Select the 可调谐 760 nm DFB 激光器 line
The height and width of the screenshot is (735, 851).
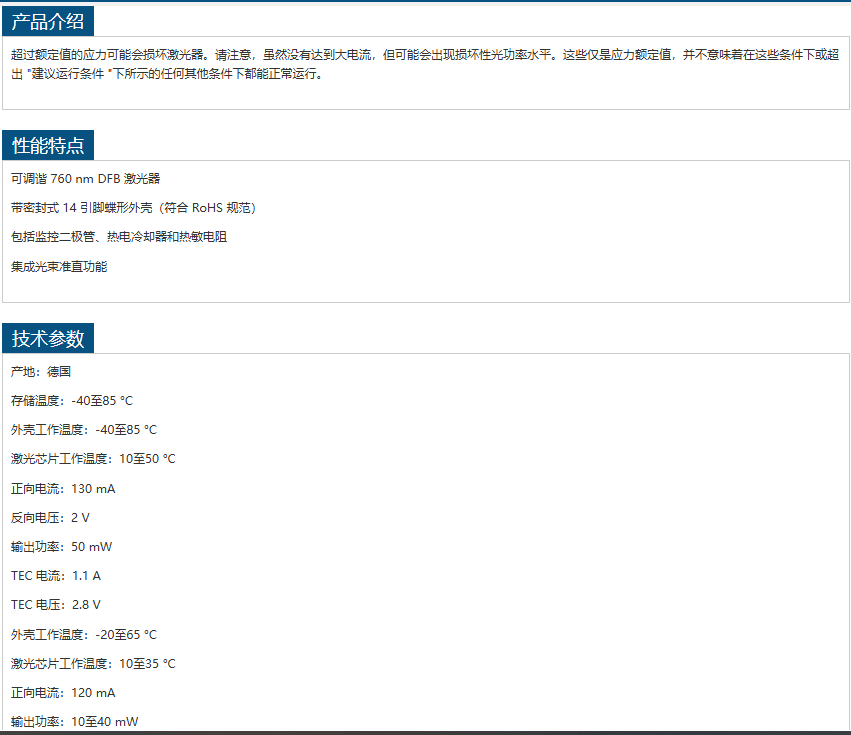pyautogui.click(x=85, y=179)
